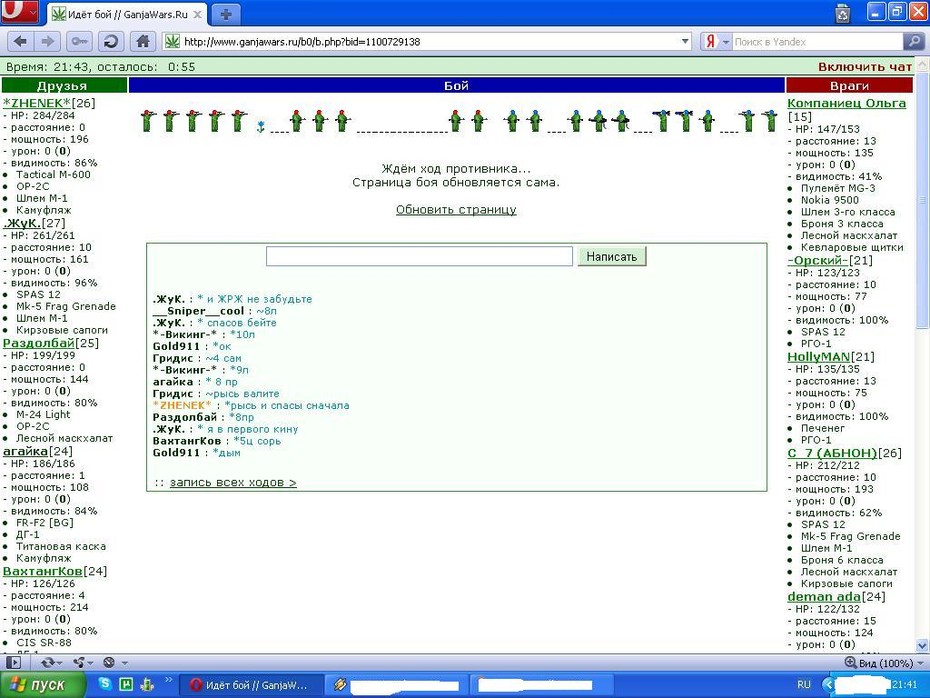Click the GanjaWars leaf icon in address bar
This screenshot has width=930, height=698.
(x=172, y=42)
